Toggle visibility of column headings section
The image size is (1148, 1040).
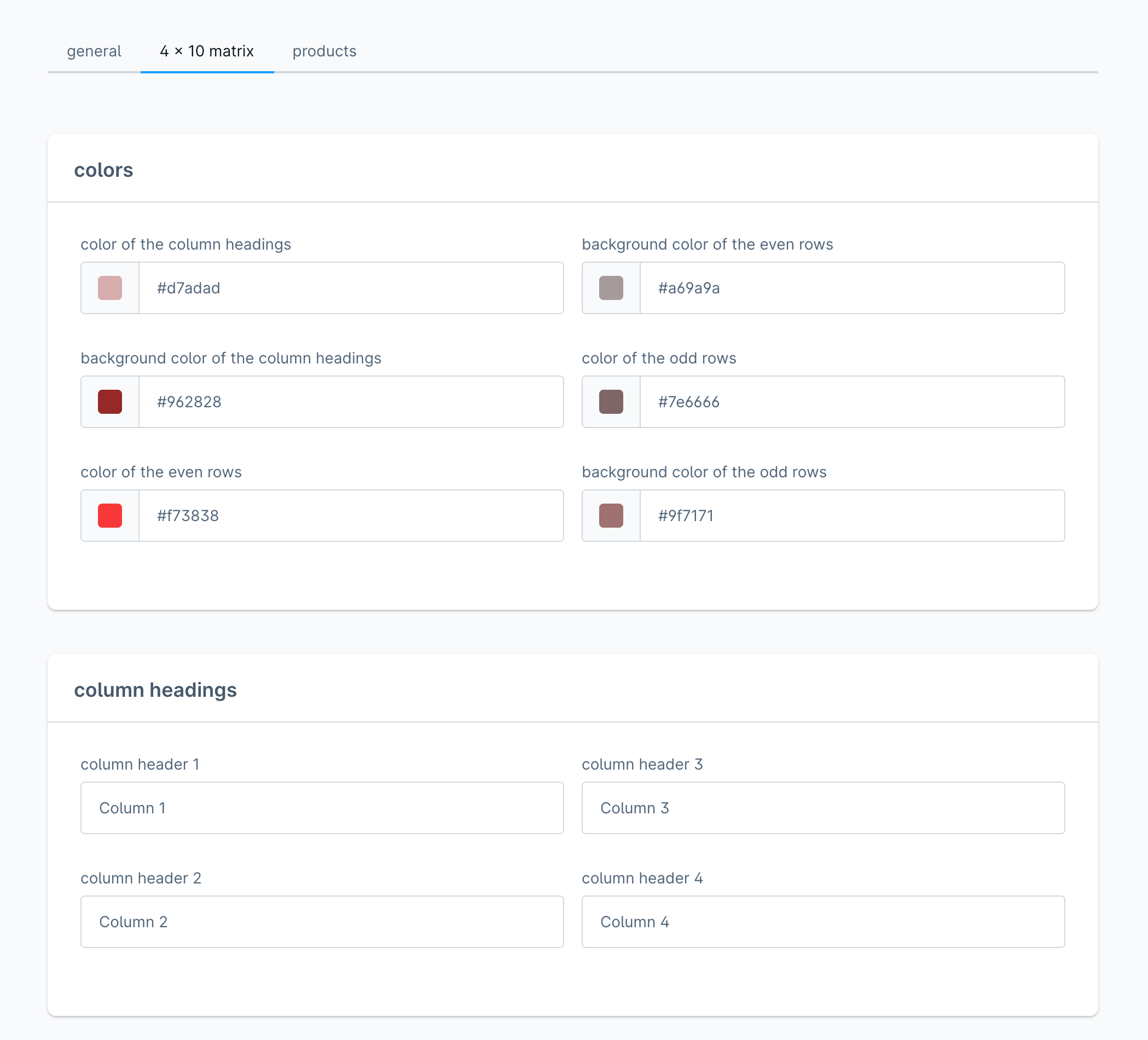point(573,689)
